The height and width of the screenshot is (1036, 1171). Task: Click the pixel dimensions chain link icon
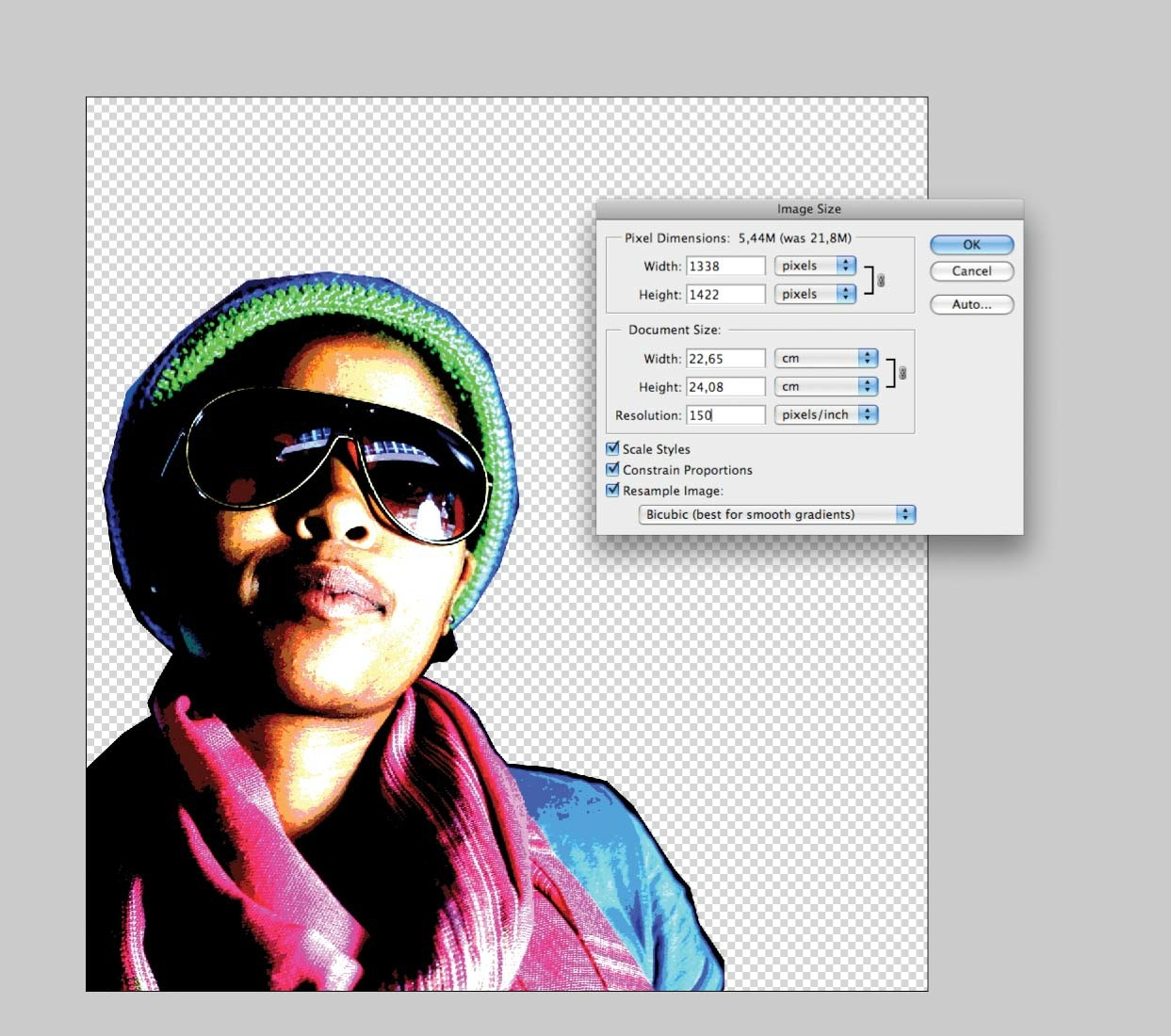click(881, 280)
